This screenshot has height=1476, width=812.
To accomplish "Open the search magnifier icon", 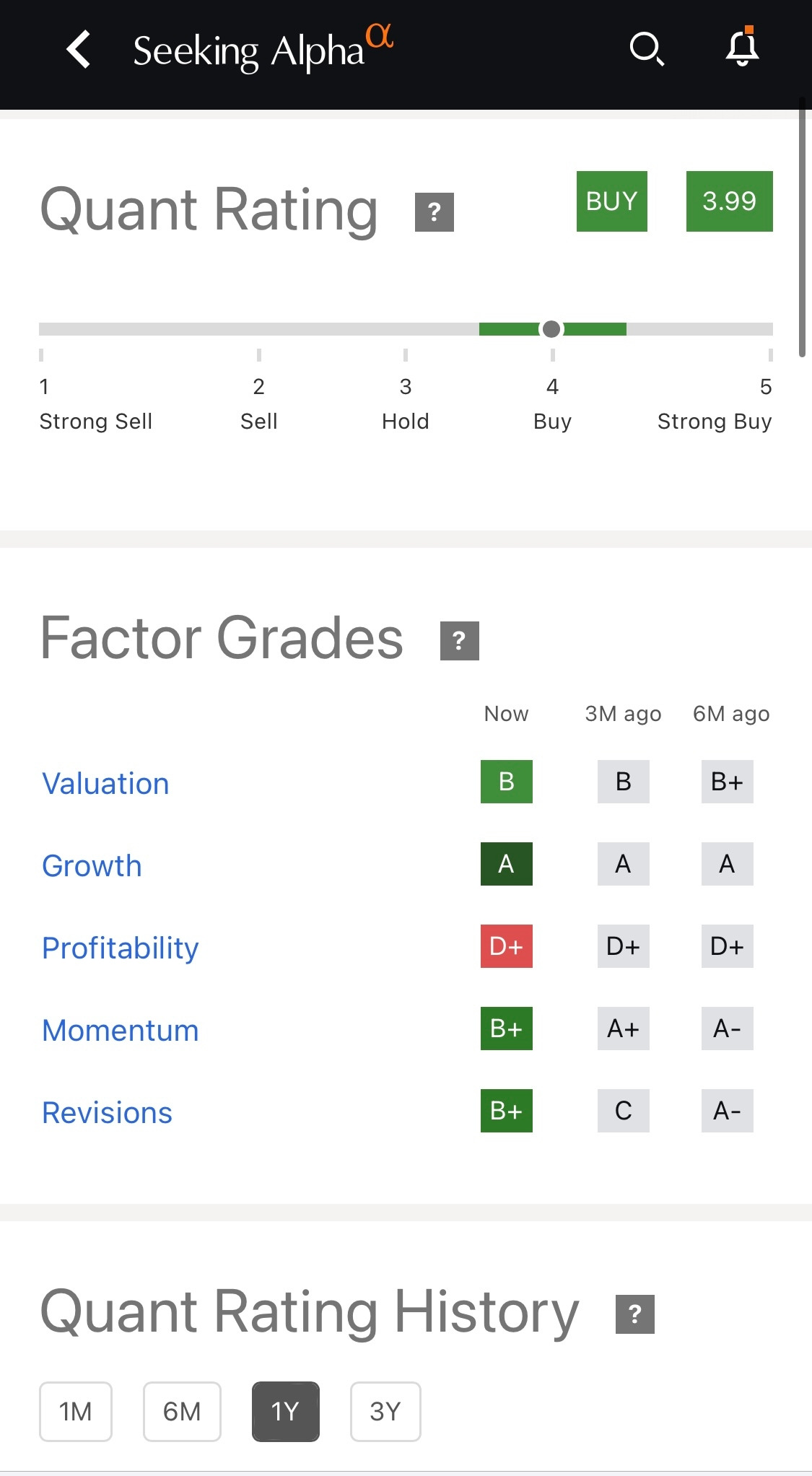I will [646, 49].
